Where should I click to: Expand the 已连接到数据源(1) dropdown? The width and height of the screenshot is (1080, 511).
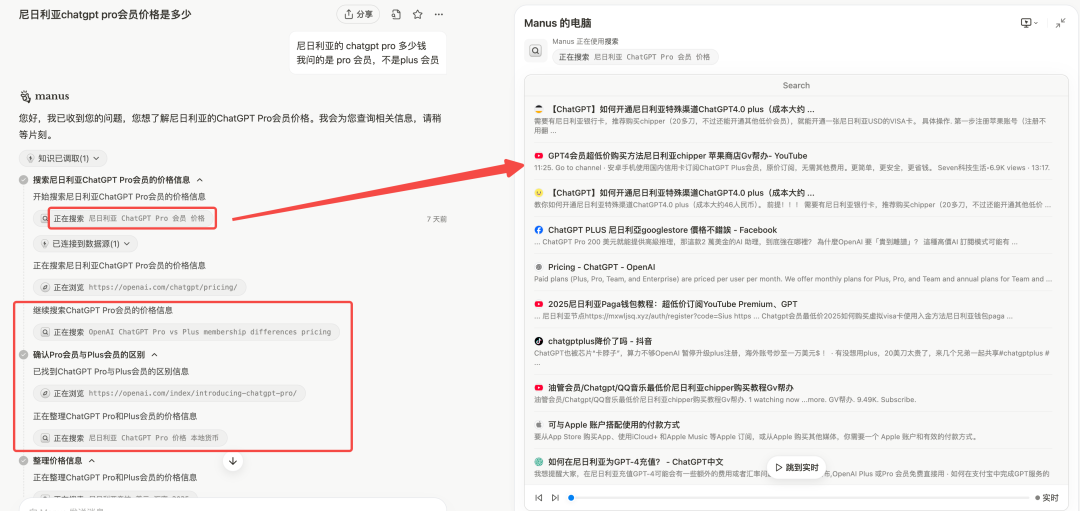pos(85,244)
